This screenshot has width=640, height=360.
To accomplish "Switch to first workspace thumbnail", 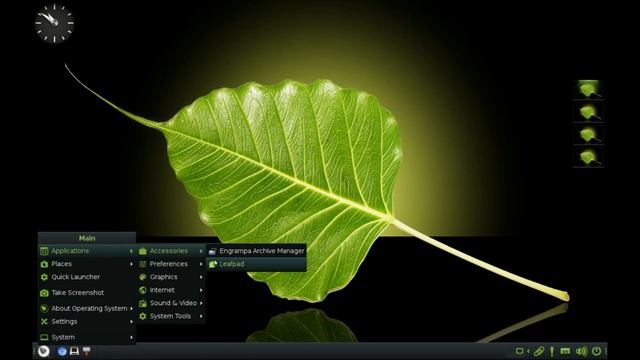I will coord(588,89).
